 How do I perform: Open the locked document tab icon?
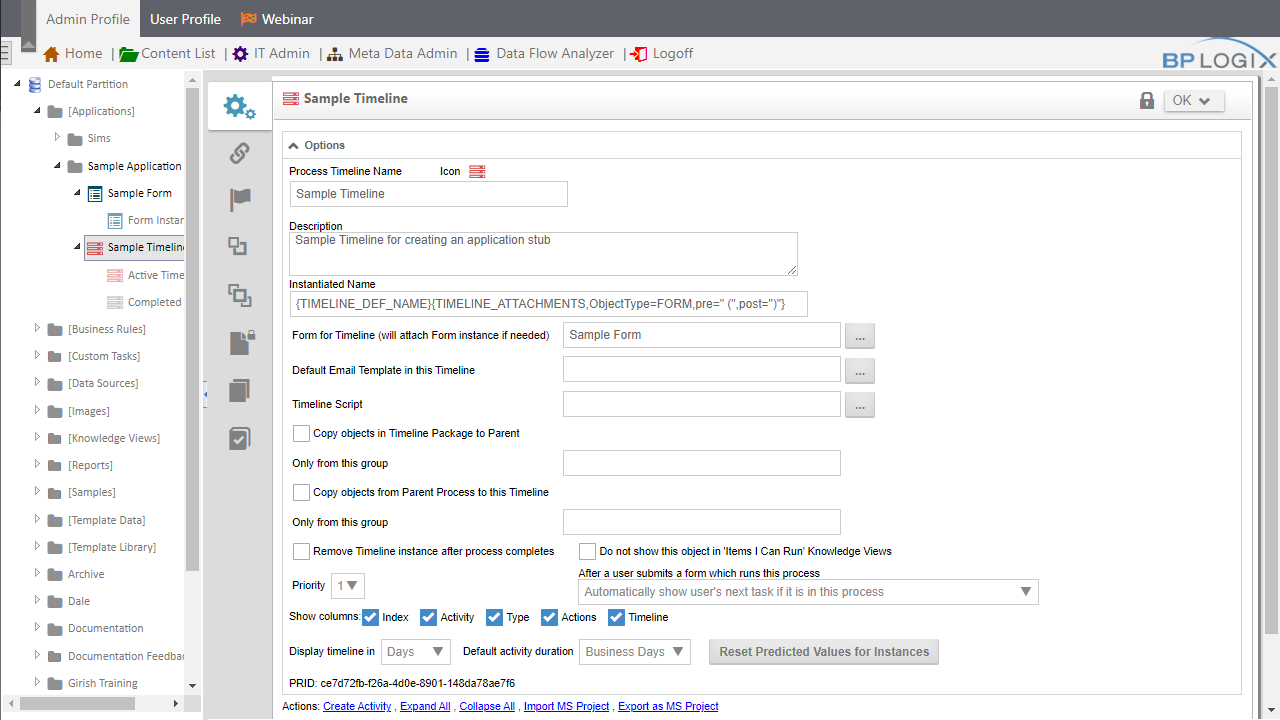(240, 342)
